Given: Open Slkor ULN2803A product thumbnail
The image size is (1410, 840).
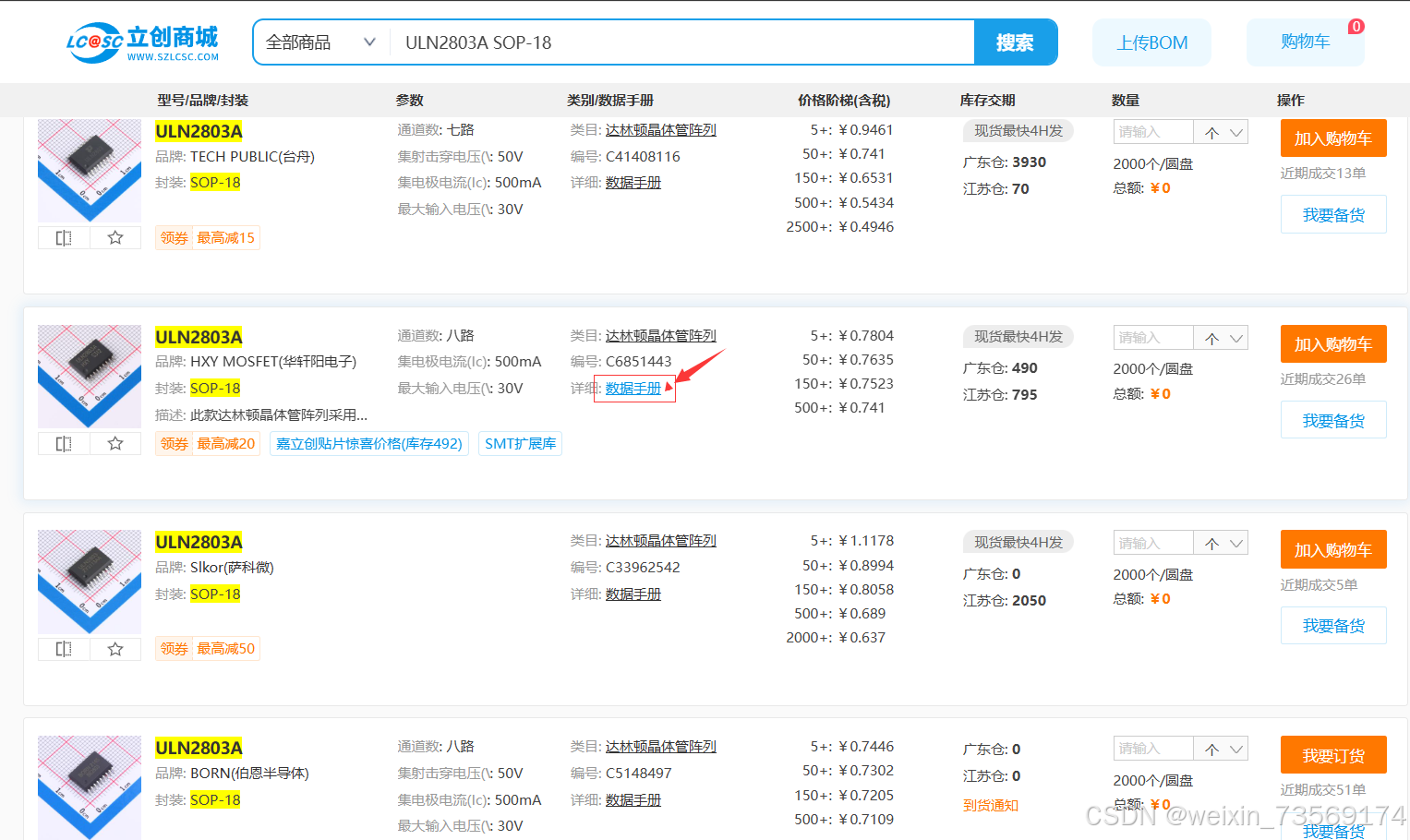Looking at the screenshot, I should pyautogui.click(x=90, y=582).
